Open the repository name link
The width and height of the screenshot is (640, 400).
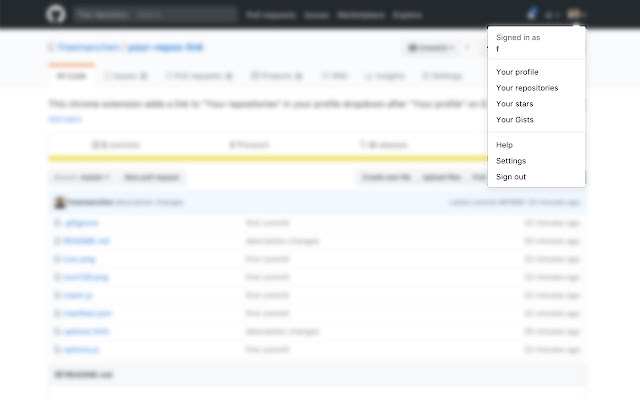[165, 47]
